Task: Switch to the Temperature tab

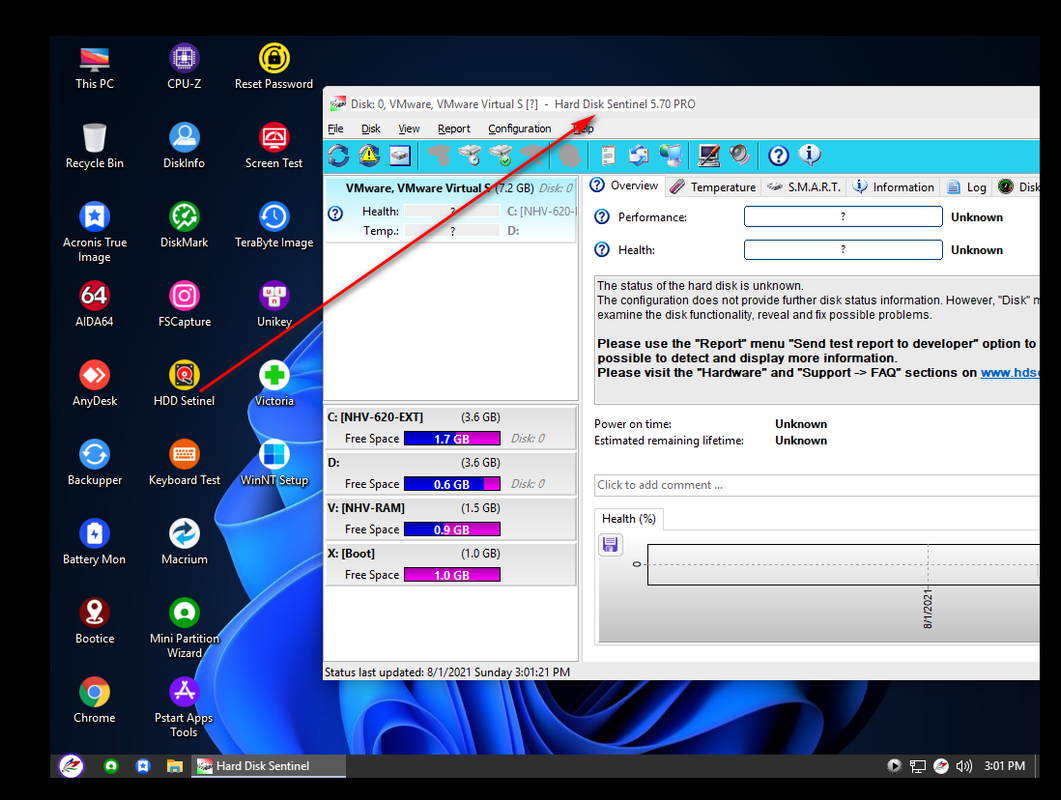Action: (713, 187)
